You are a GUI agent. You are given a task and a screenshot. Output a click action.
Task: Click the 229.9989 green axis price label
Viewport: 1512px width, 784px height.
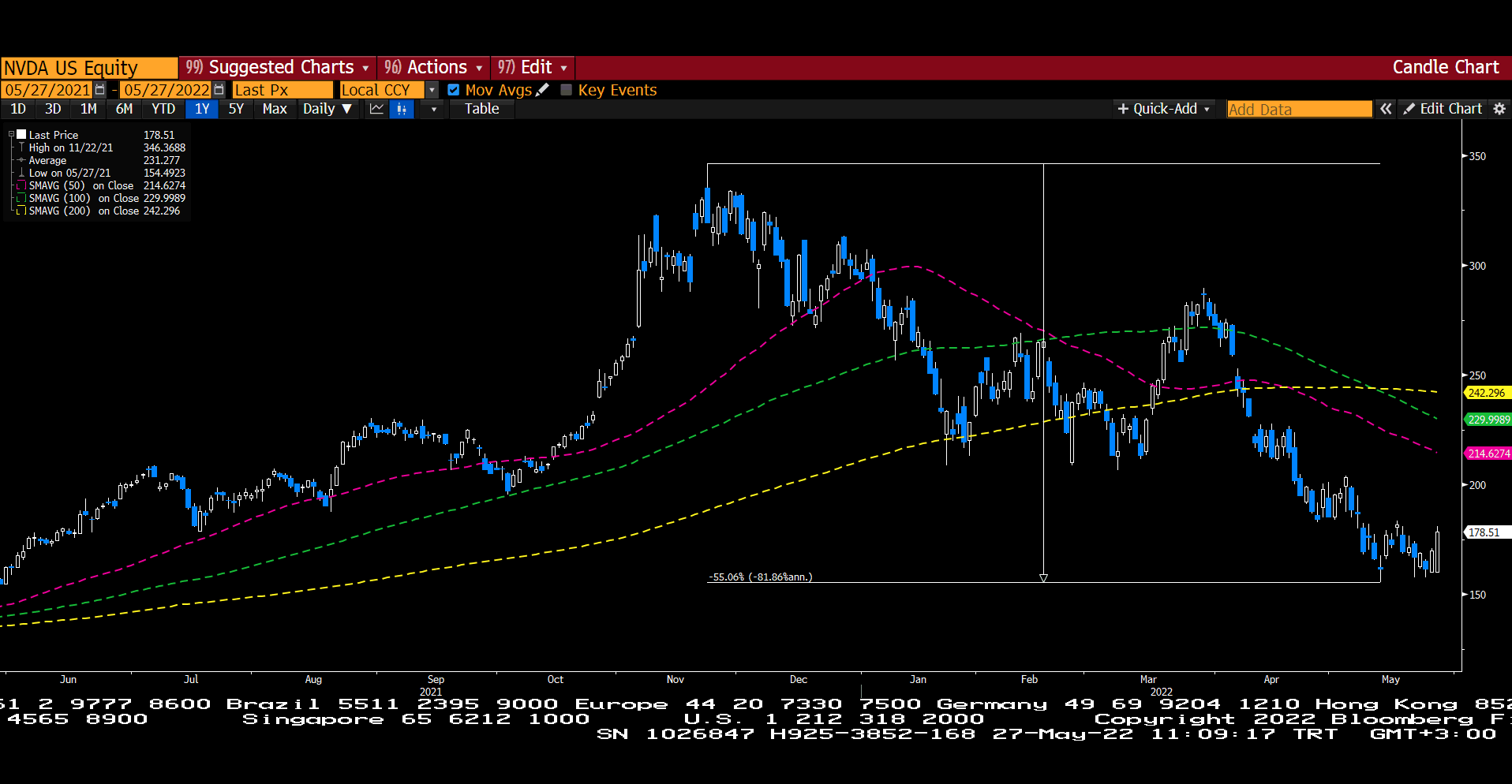click(1488, 420)
